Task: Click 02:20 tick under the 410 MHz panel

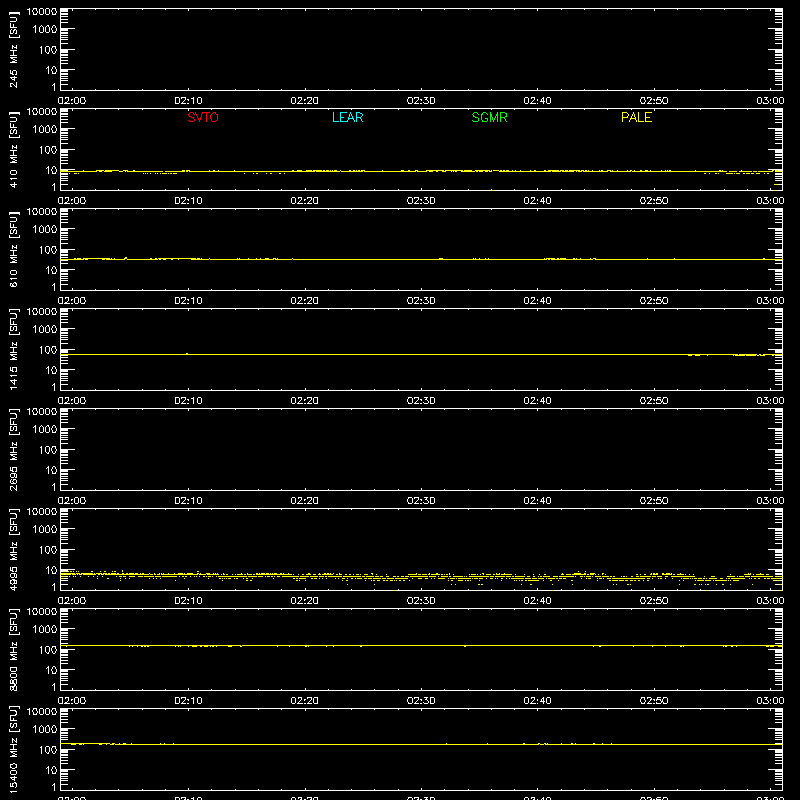Action: tap(305, 201)
